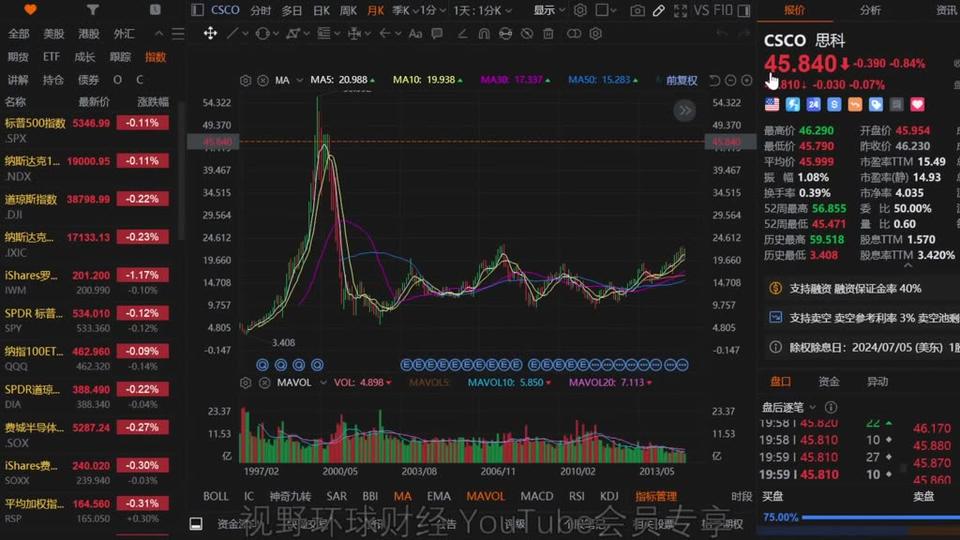Switch to the 日K chart tab
Image resolution: width=960 pixels, height=540 pixels.
pyautogui.click(x=321, y=10)
